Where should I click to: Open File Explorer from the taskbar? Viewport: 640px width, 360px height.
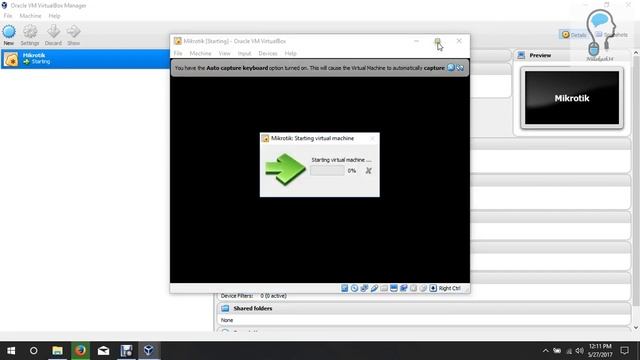coord(57,351)
